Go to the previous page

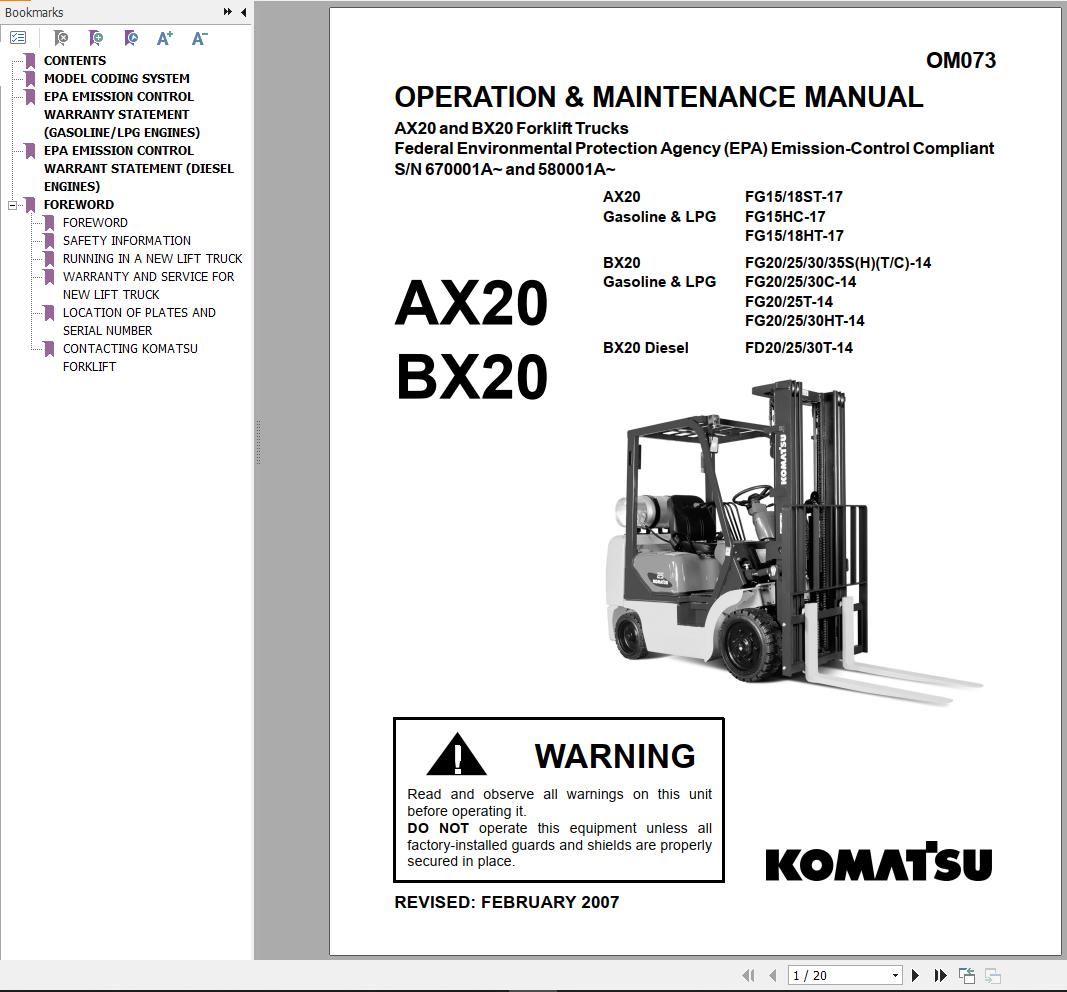coord(772,975)
